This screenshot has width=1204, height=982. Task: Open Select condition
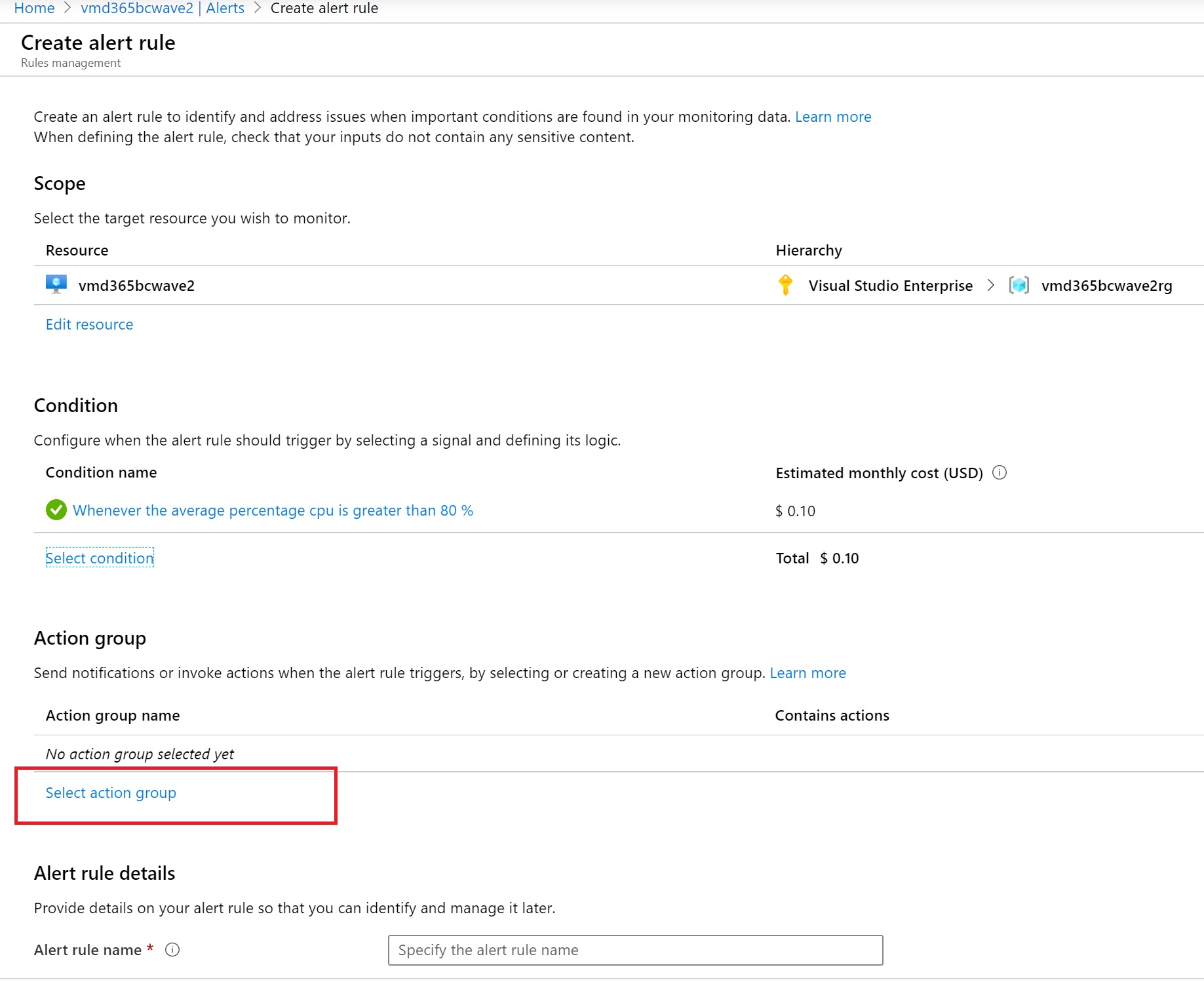(99, 557)
